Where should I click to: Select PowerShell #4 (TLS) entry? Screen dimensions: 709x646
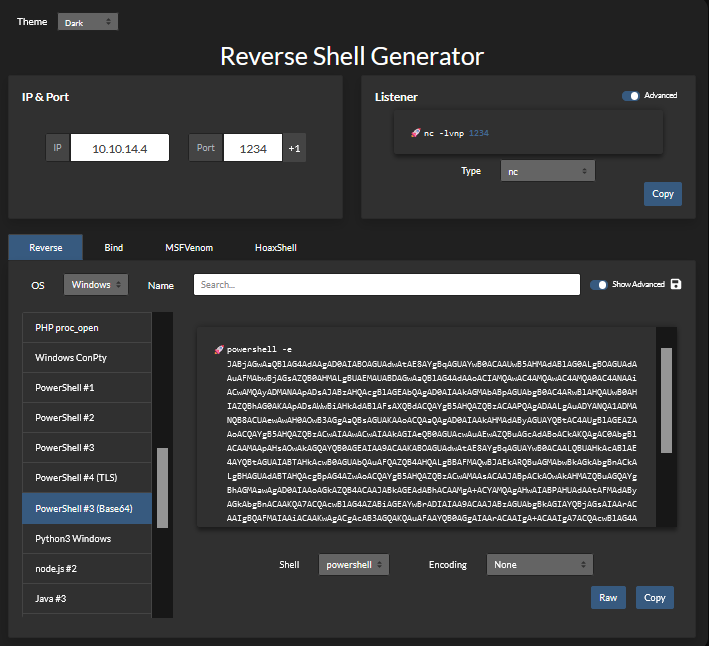(x=87, y=477)
